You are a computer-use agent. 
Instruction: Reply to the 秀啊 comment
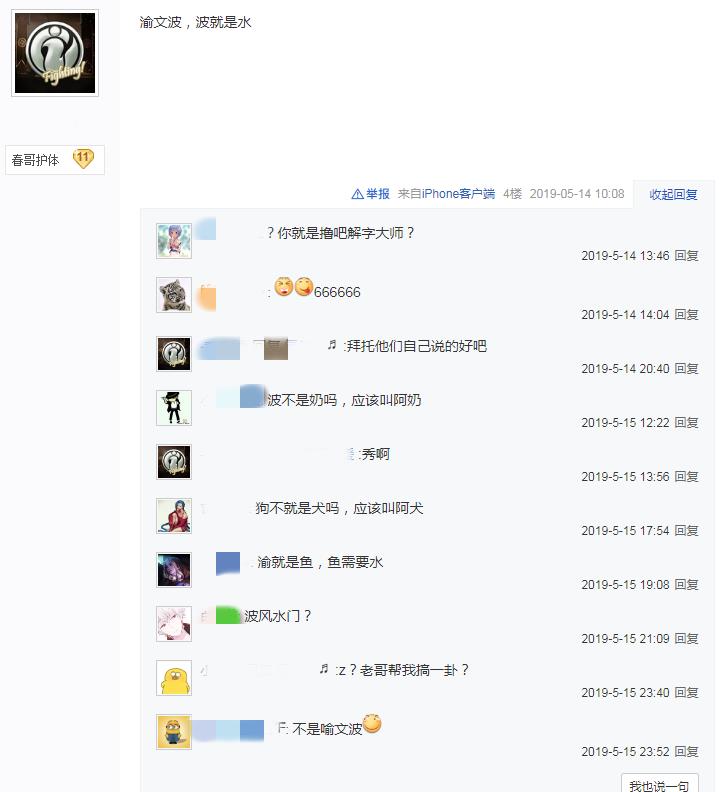(687, 476)
